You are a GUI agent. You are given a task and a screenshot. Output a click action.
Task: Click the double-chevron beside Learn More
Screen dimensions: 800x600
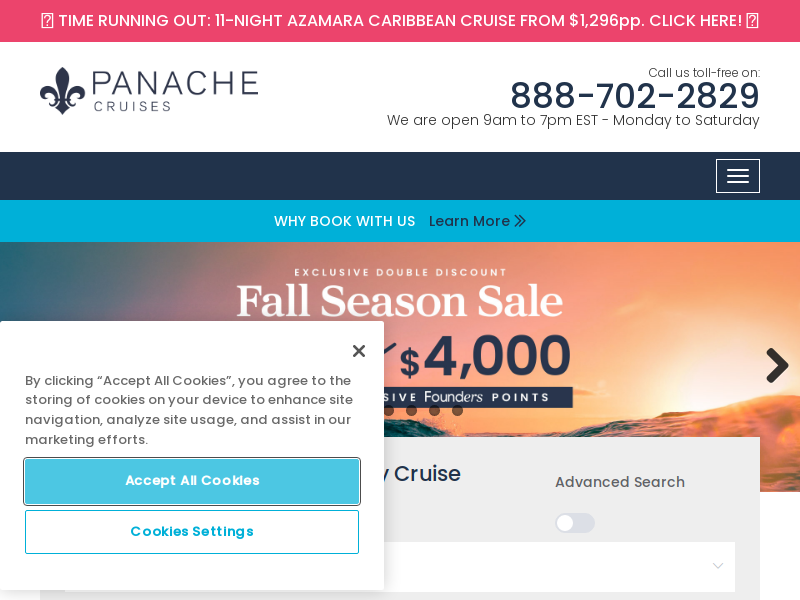520,221
